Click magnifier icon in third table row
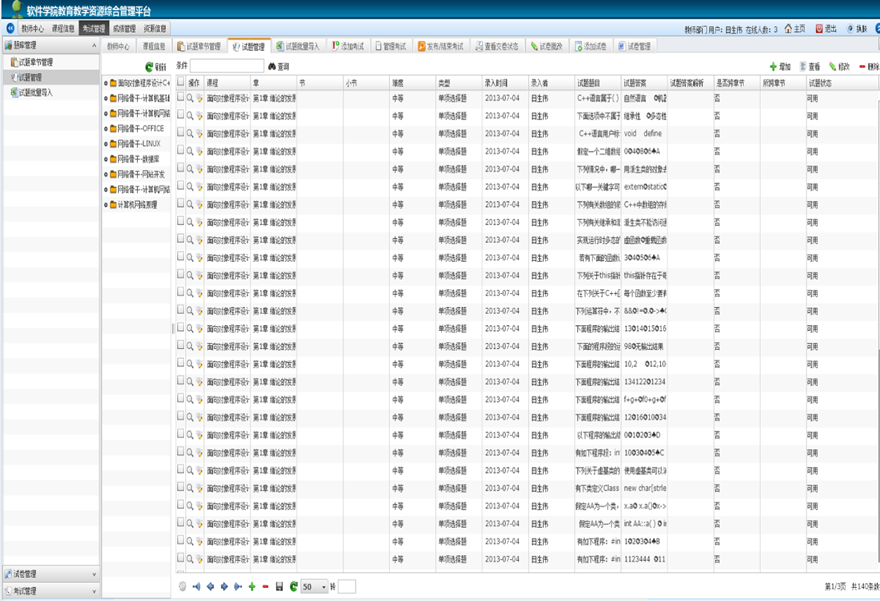Viewport: 880px width, 601px height. point(190,134)
